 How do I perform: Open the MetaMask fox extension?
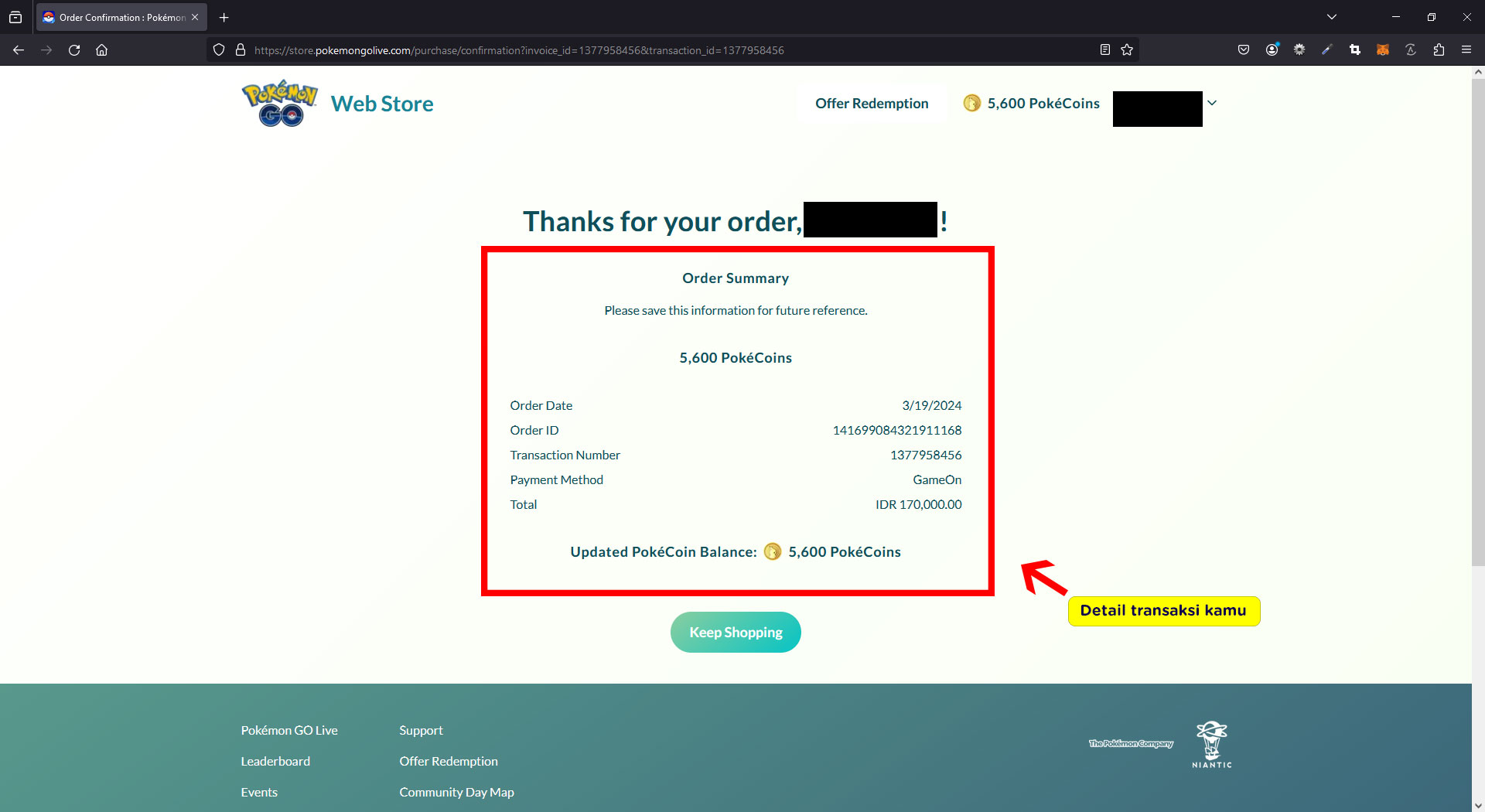point(1382,50)
